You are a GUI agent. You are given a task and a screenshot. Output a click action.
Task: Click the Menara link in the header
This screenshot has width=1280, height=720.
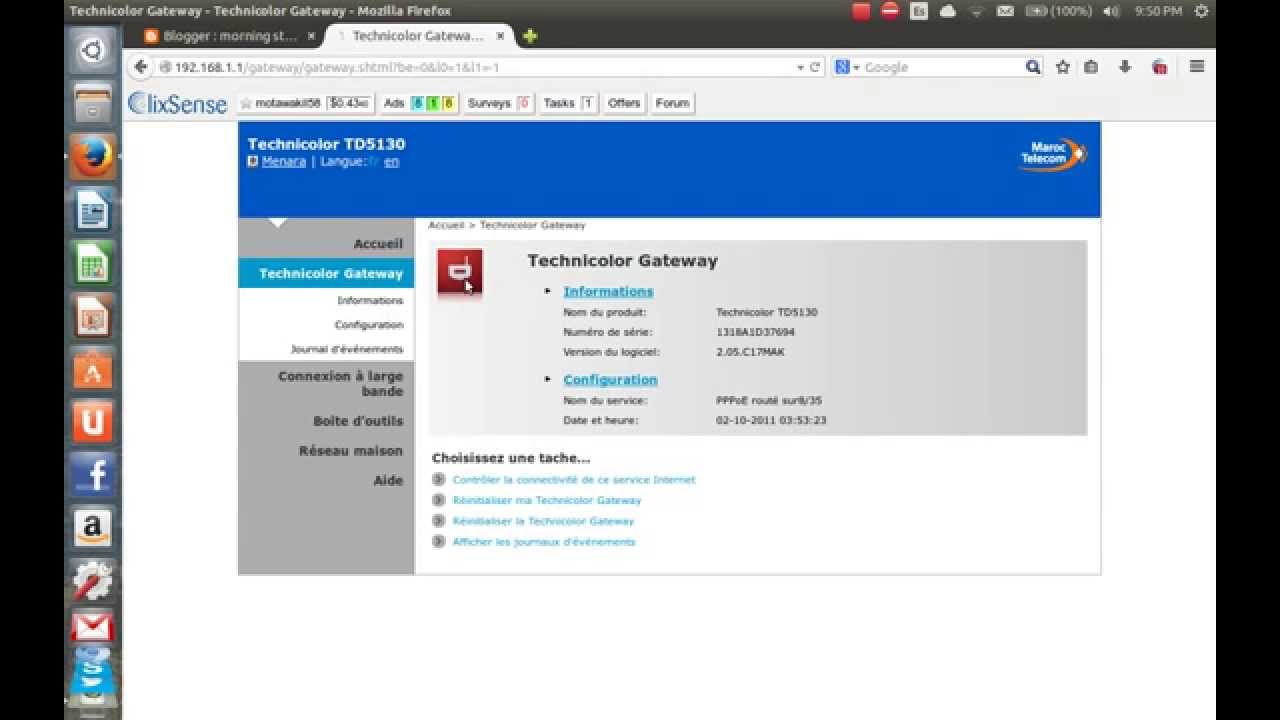click(x=284, y=161)
